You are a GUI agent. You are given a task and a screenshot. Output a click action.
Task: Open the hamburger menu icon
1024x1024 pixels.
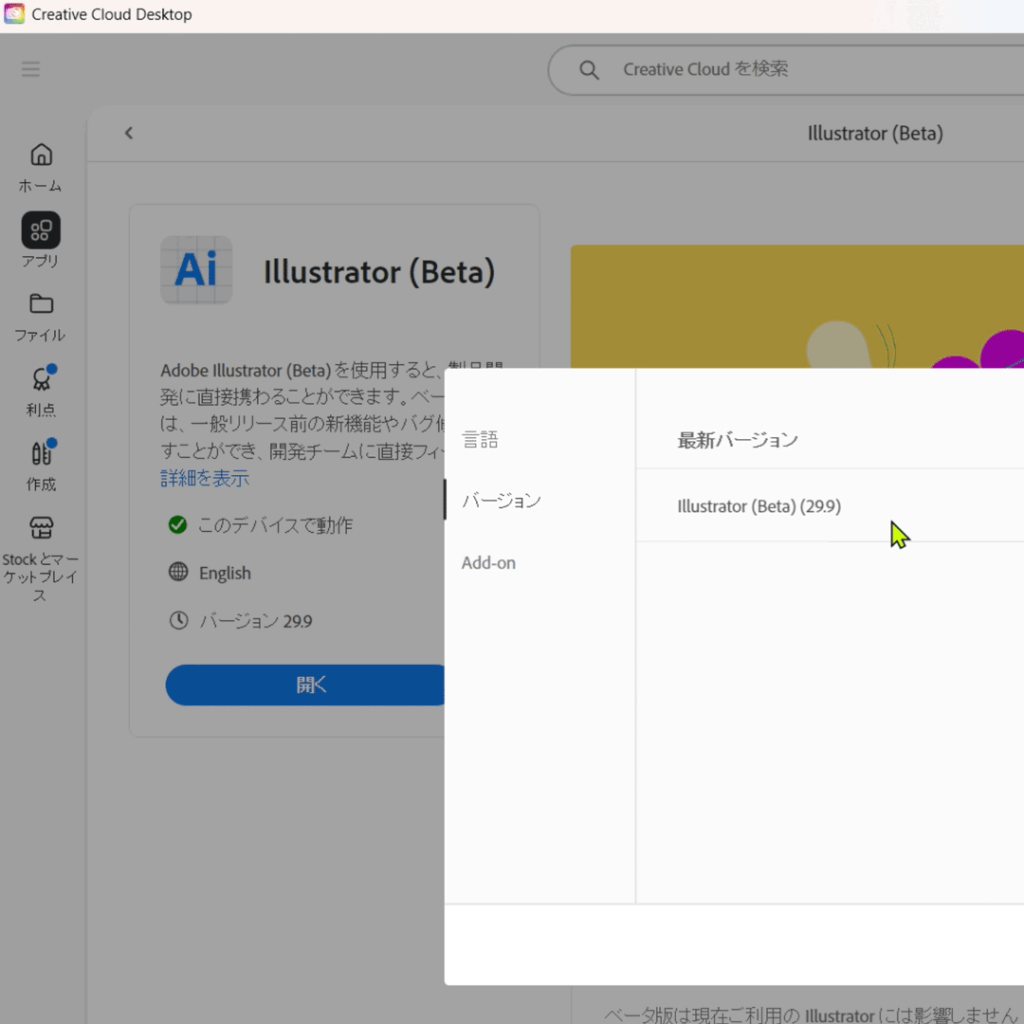tap(31, 69)
